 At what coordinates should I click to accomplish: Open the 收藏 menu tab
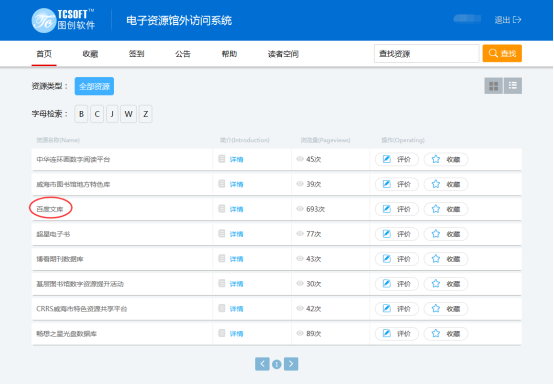(x=90, y=54)
